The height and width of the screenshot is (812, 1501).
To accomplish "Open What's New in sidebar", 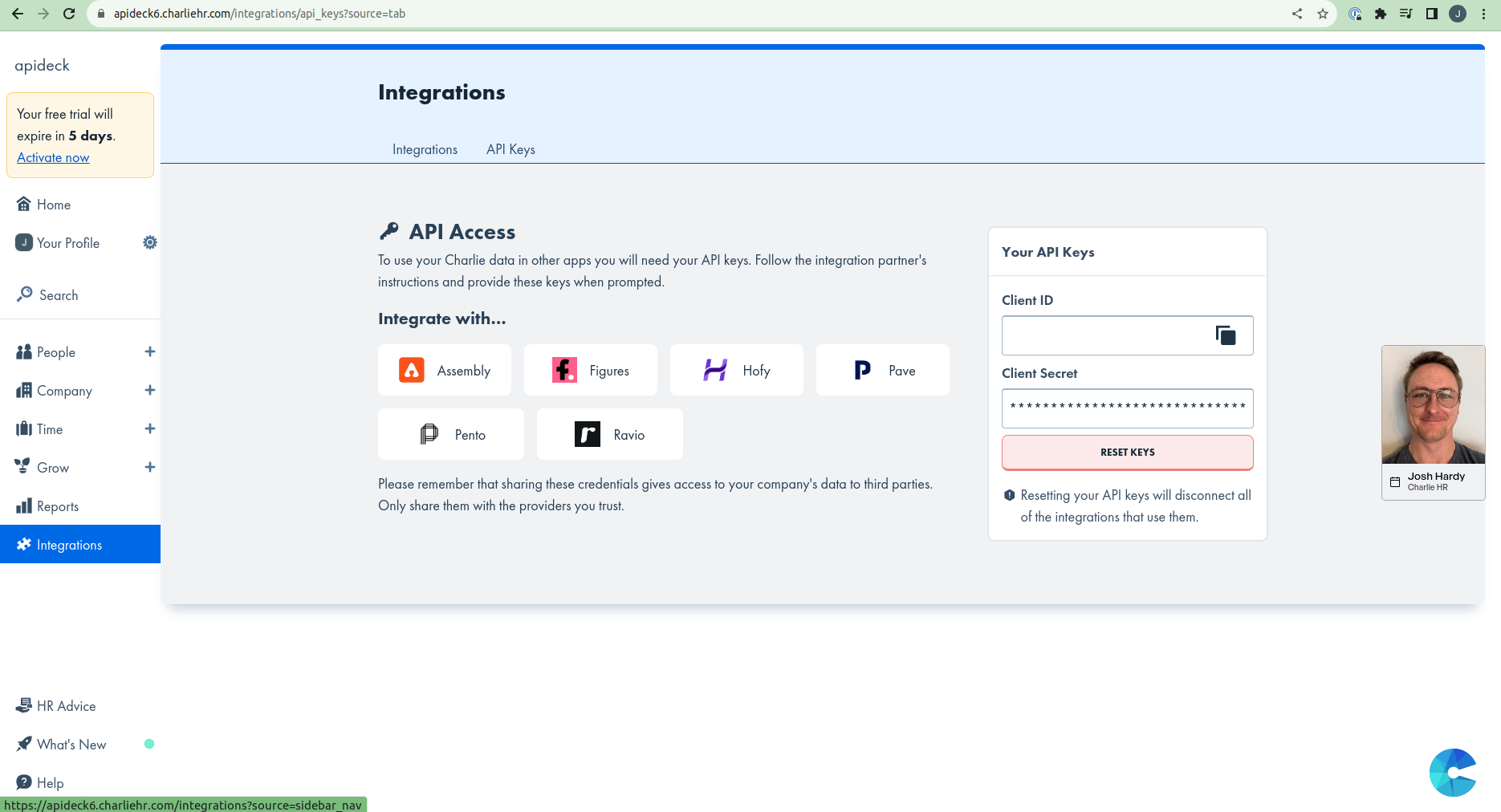I will pyautogui.click(x=71, y=745).
